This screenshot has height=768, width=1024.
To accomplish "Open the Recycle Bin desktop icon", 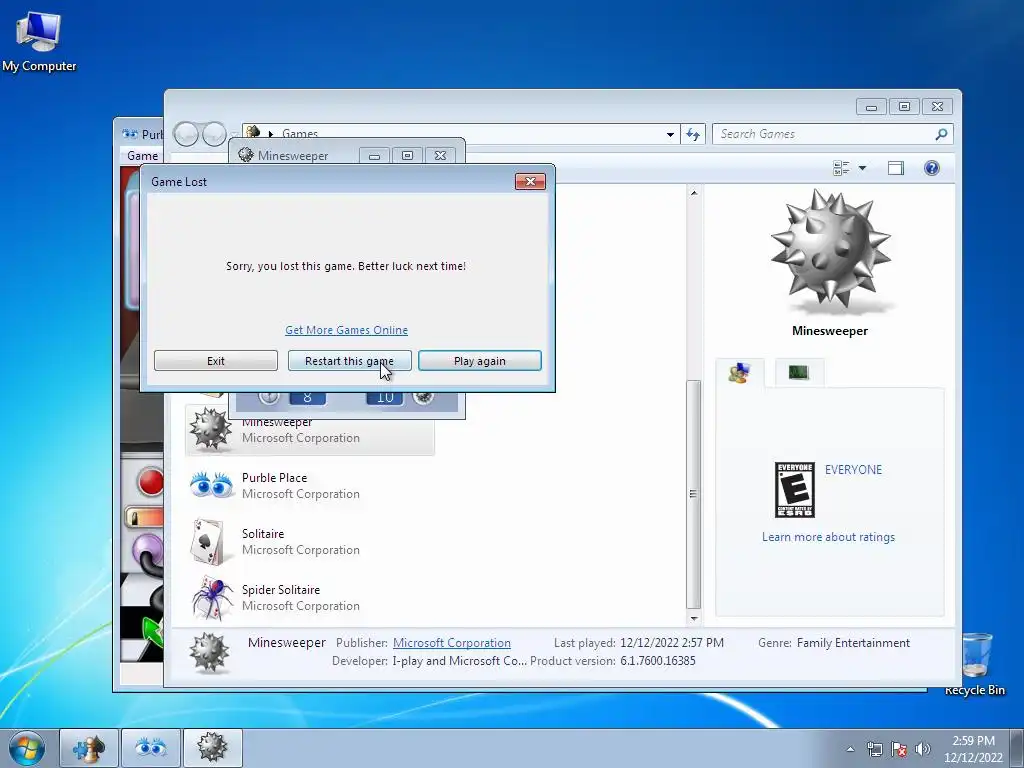I will coord(975,662).
